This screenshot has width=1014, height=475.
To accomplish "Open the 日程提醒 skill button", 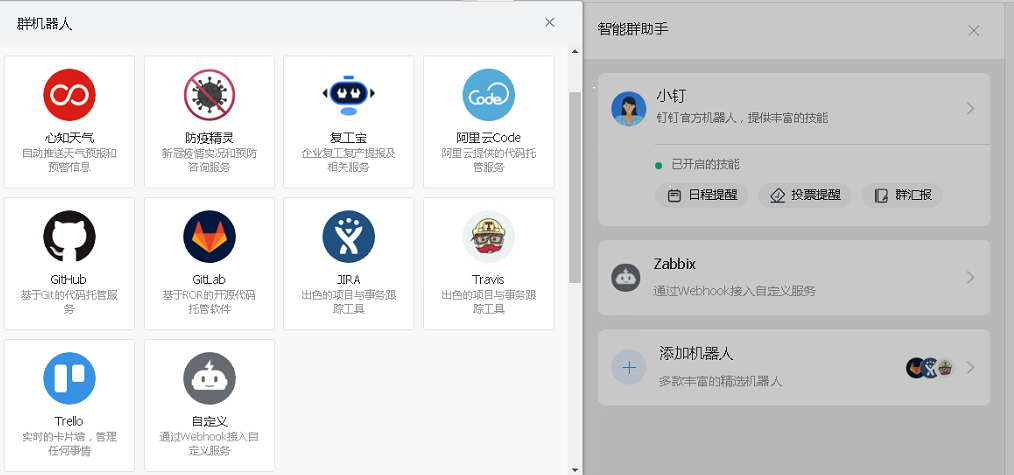I will (x=702, y=196).
